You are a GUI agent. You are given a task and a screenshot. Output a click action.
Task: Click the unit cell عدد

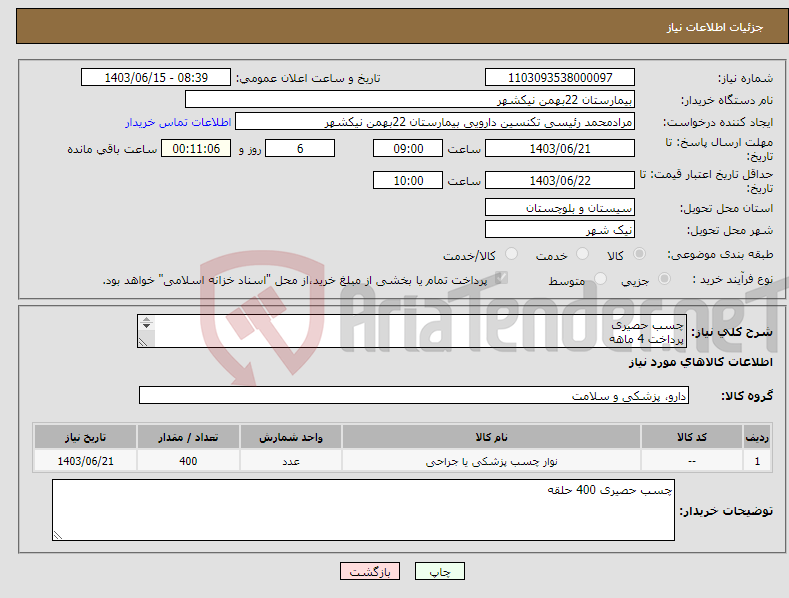pos(291,461)
